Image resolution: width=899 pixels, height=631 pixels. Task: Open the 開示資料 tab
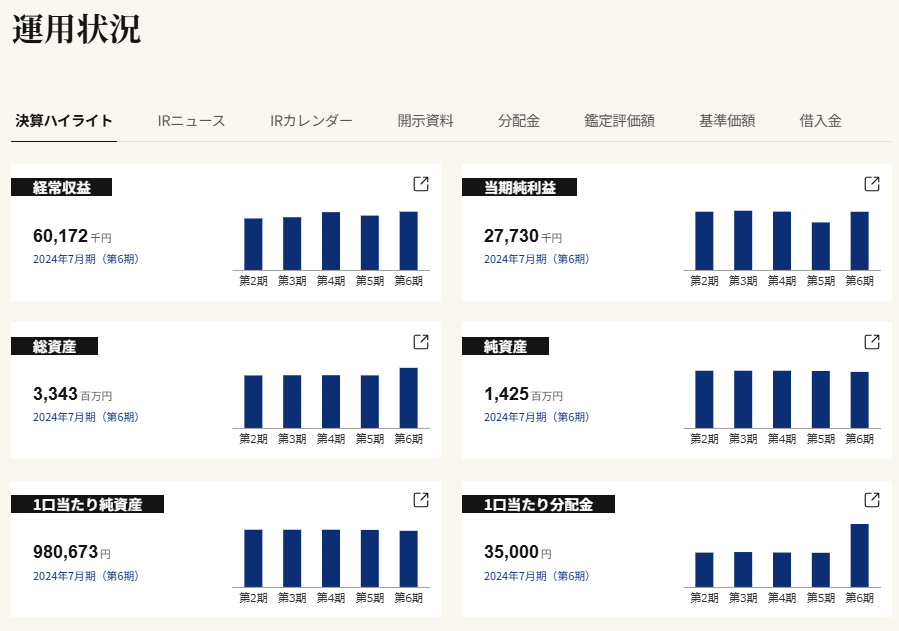pos(425,121)
